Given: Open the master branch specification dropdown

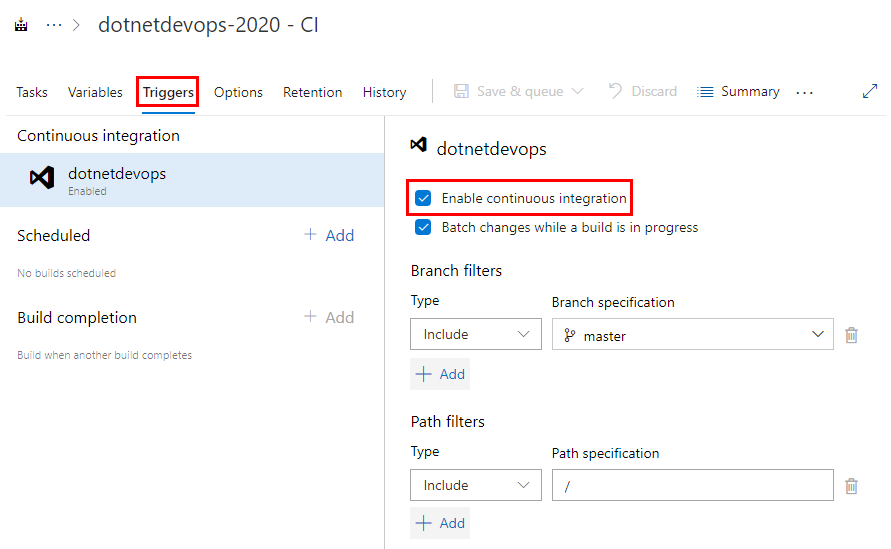Looking at the screenshot, I should pyautogui.click(x=693, y=334).
